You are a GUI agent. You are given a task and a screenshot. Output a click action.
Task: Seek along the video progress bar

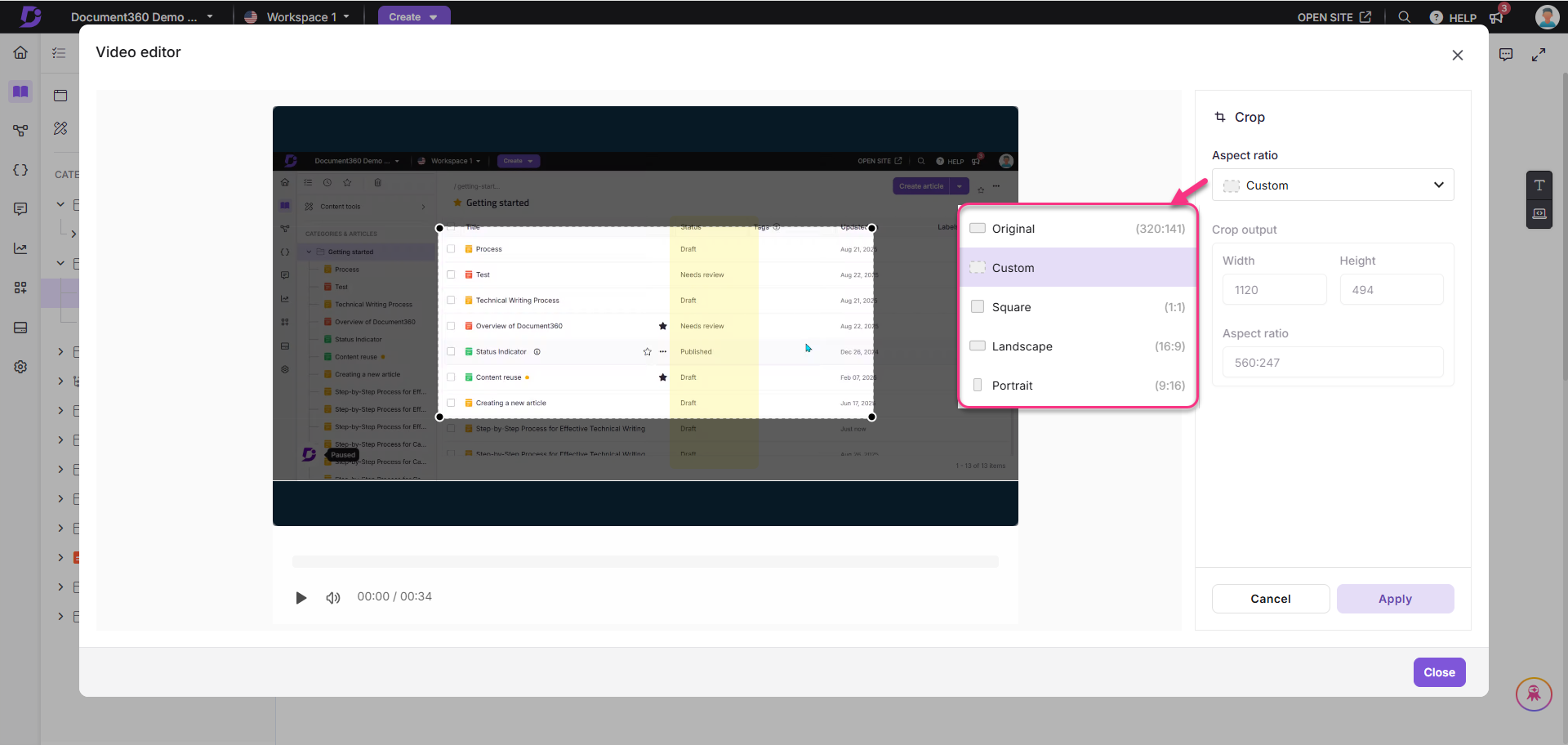[x=645, y=561]
